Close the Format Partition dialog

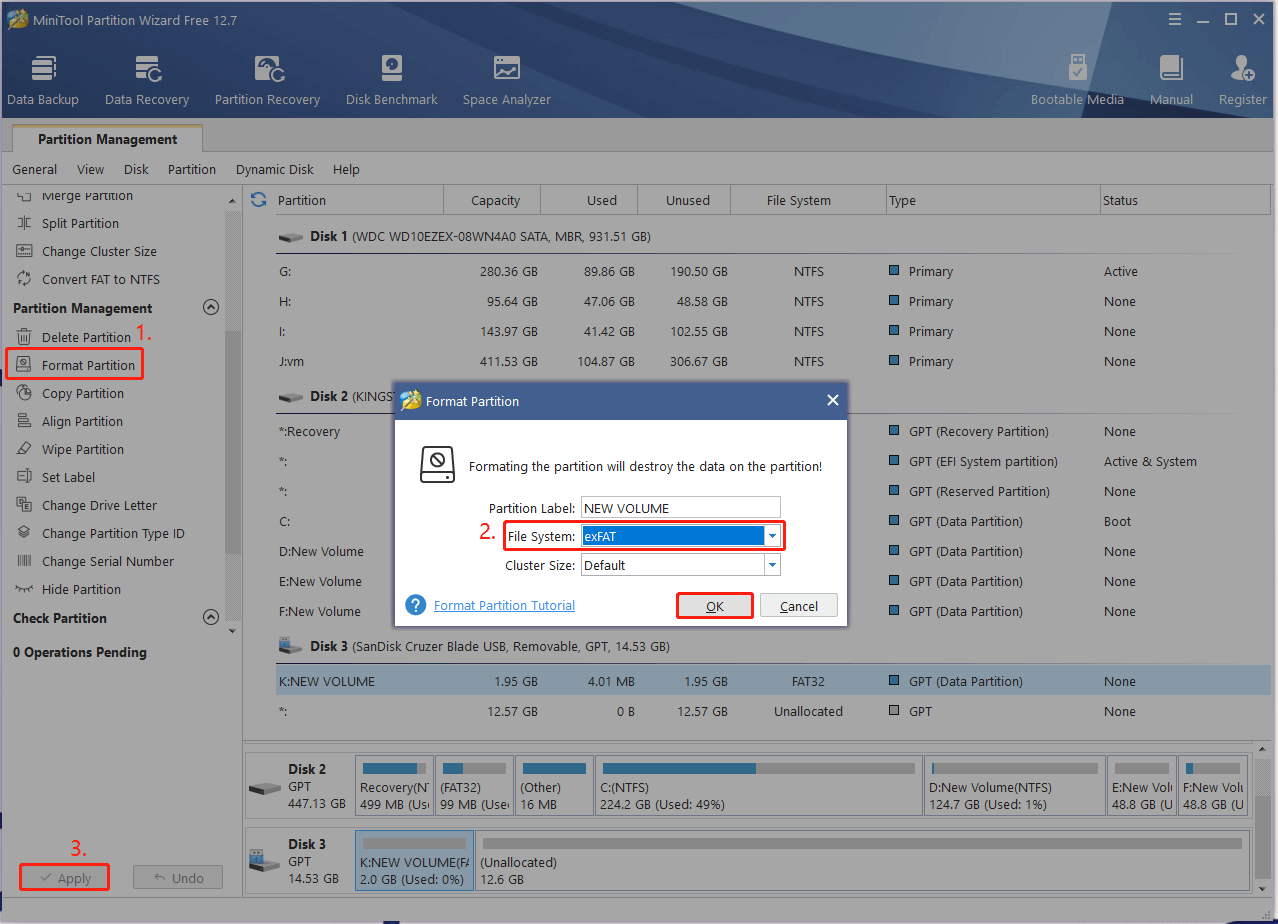point(832,401)
